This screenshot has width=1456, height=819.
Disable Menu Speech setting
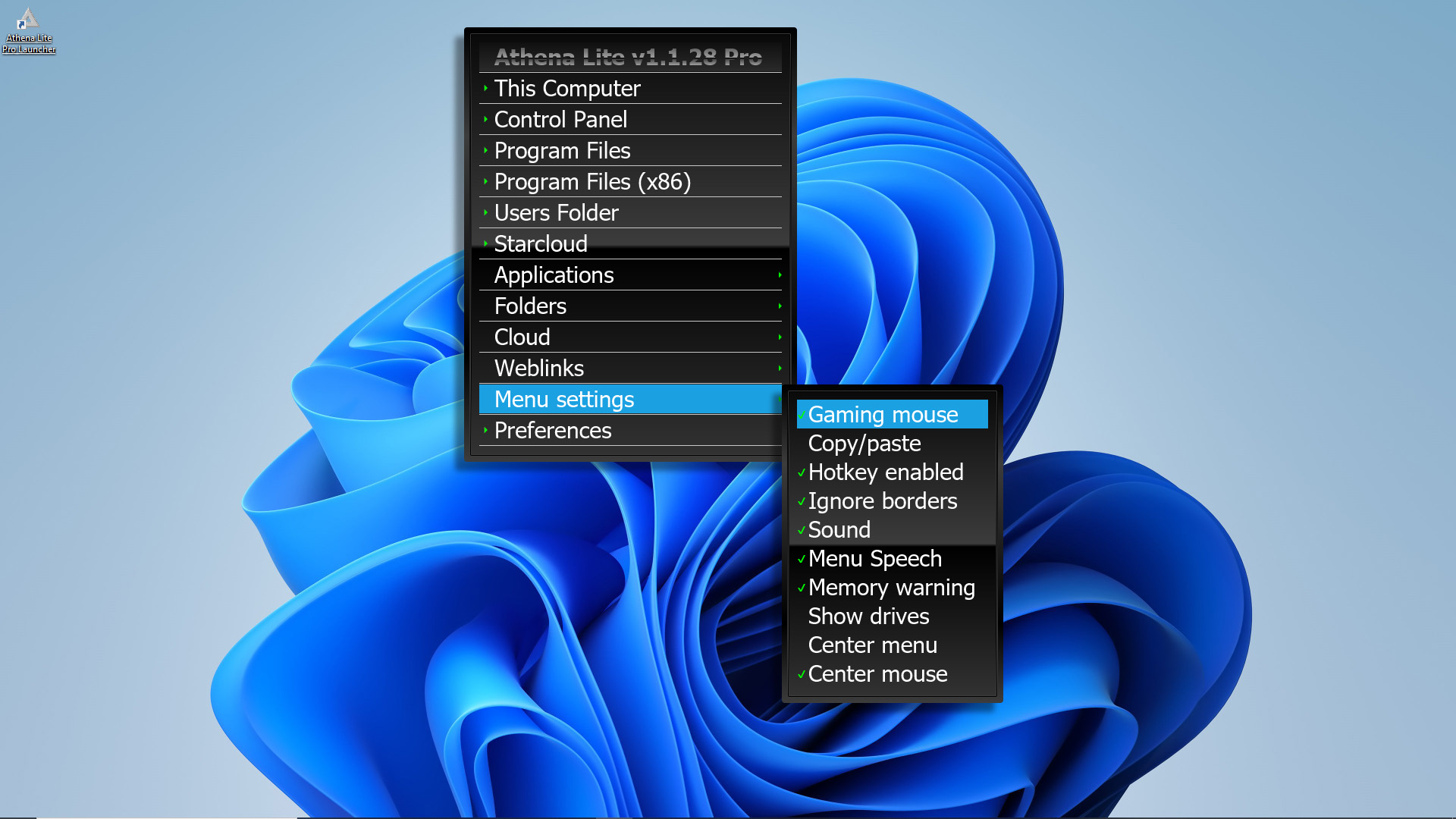pyautogui.click(x=874, y=559)
